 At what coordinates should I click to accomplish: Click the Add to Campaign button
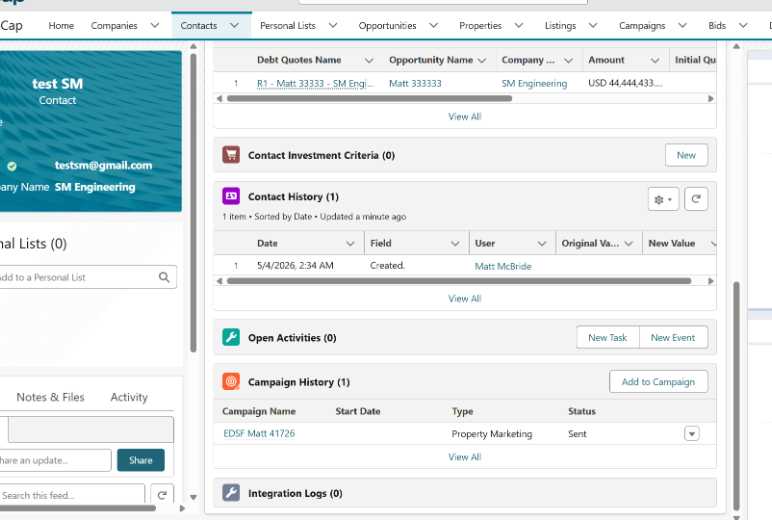point(658,382)
